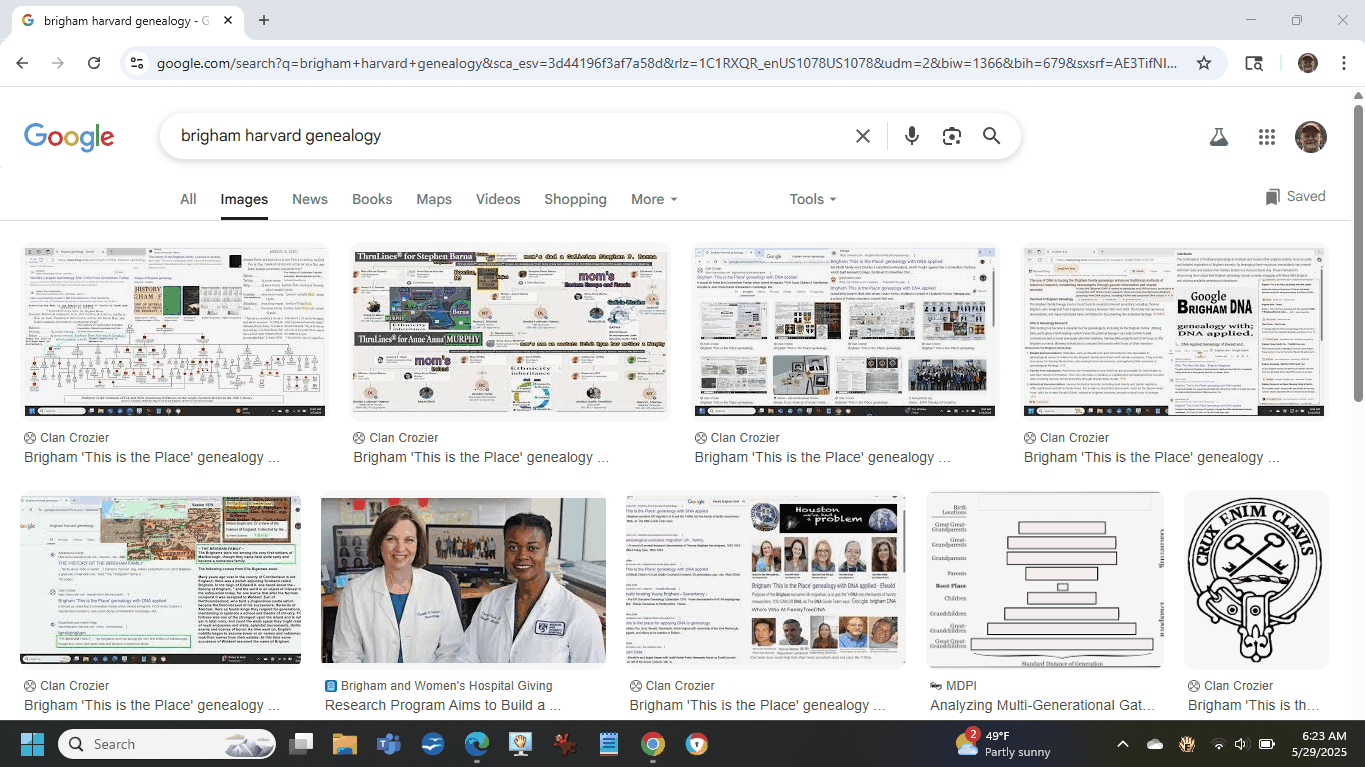1365x767 pixels.
Task: View site information icon in the address bar
Action: click(137, 63)
